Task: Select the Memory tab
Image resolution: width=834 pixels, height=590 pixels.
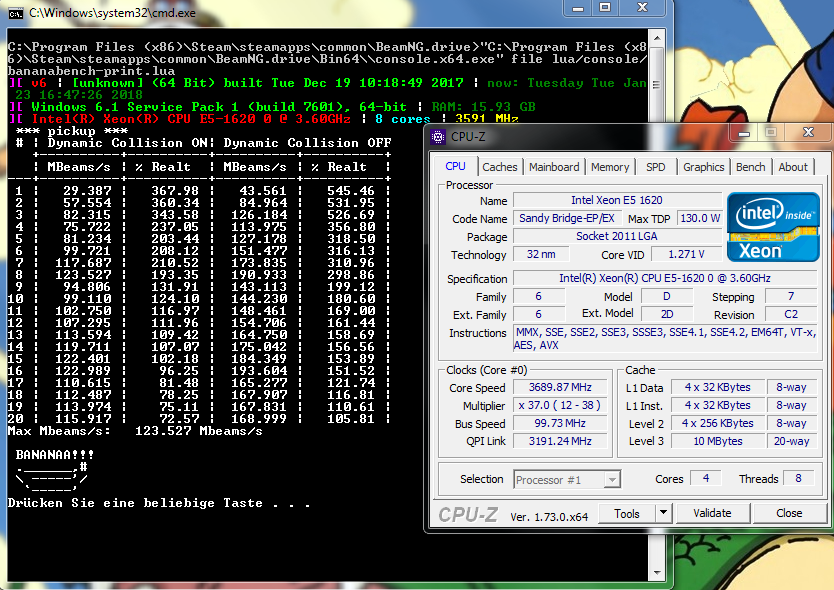Action: [610, 167]
